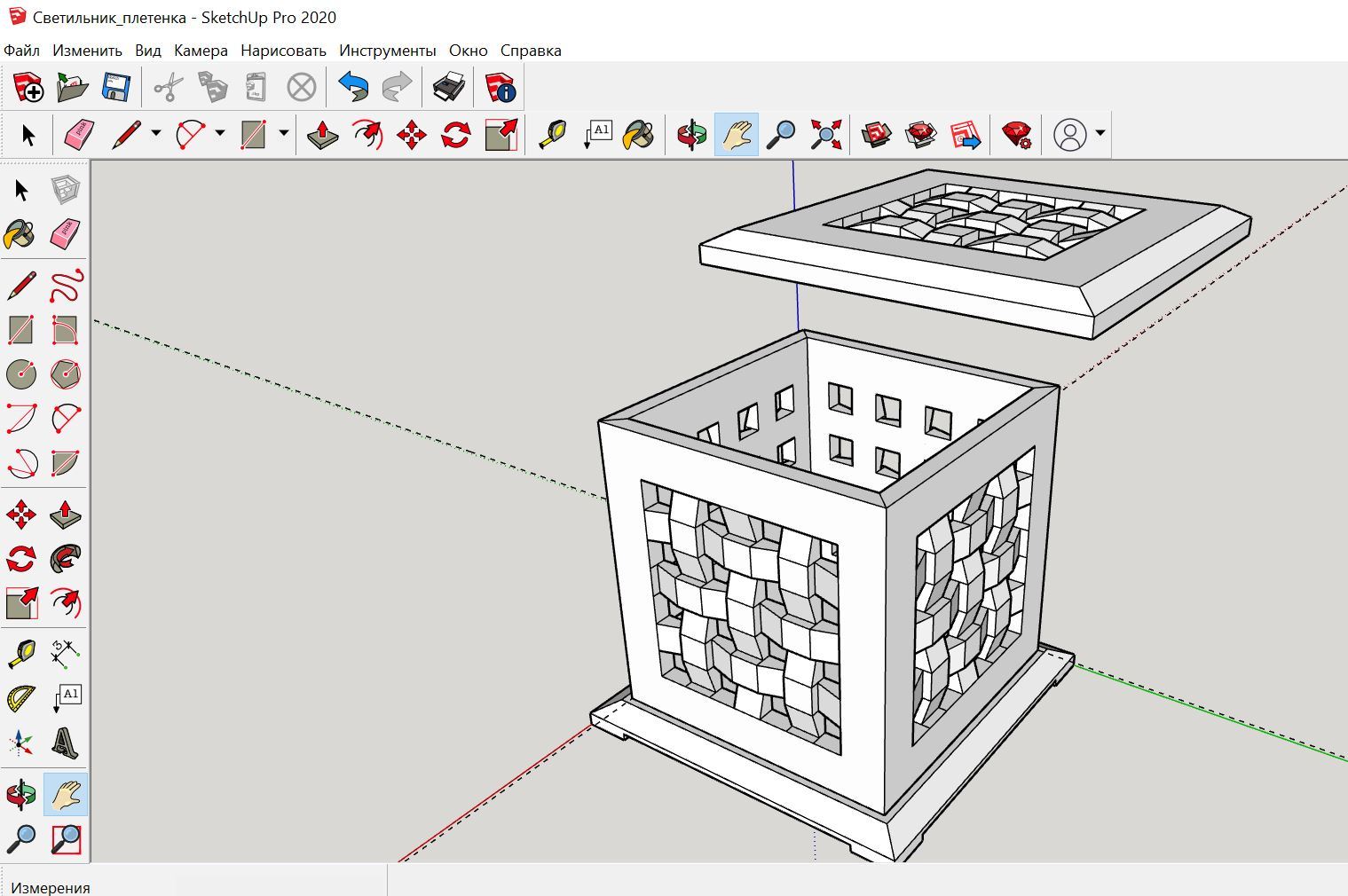Open Extension Manager ruby gear icon
Screen dimensions: 1348x896
click(x=1017, y=135)
